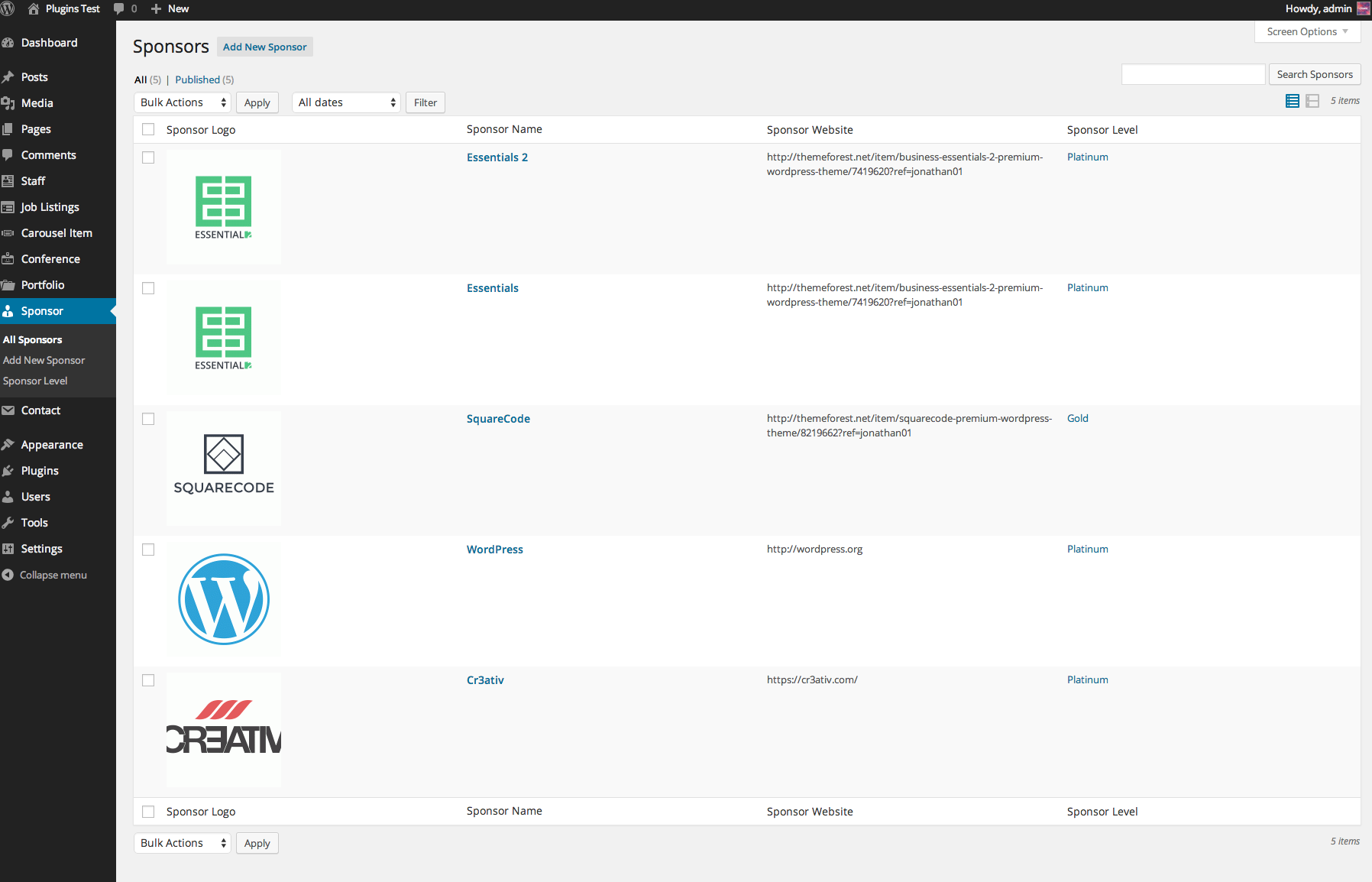Image resolution: width=1372 pixels, height=882 pixels.
Task: Tick the select-all checkbox in table footer
Action: (148, 812)
